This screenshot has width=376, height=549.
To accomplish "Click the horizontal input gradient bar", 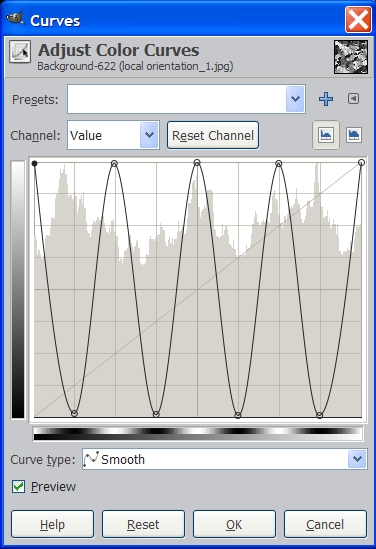I will 198,433.
